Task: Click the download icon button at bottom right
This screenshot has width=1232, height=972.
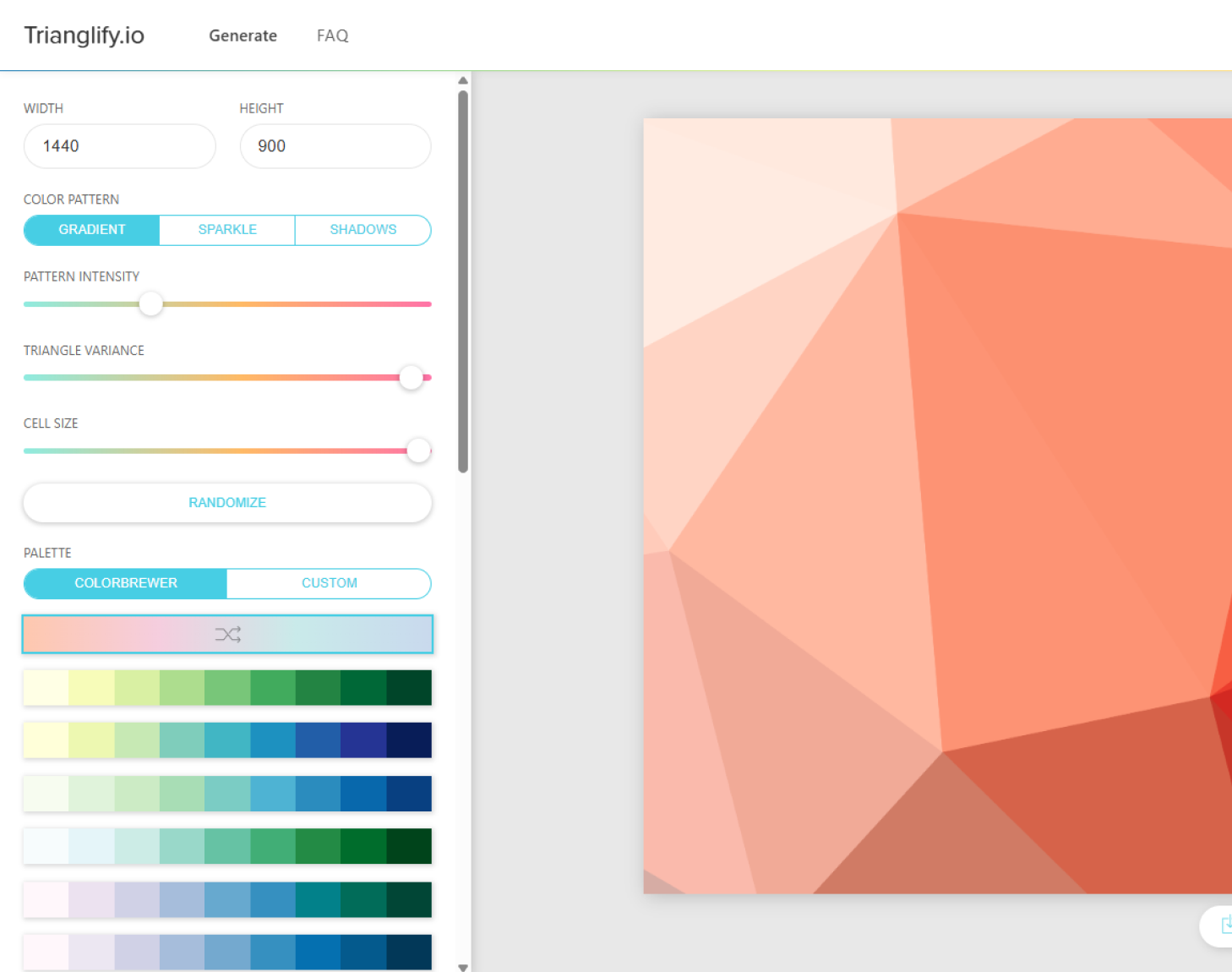Action: [1224, 926]
